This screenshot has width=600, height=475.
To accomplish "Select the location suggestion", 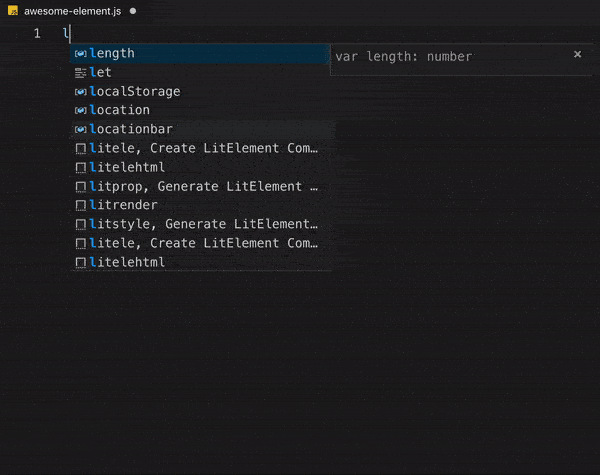I will click(x=120, y=110).
